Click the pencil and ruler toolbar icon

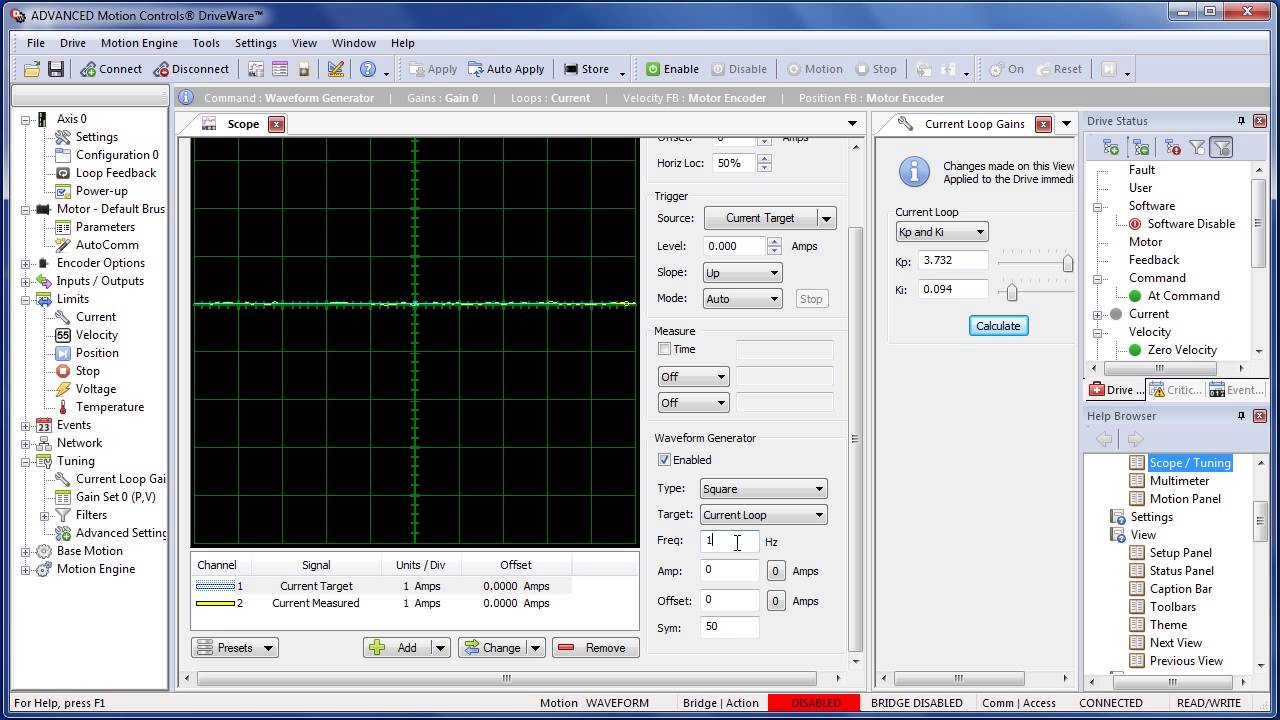click(336, 69)
